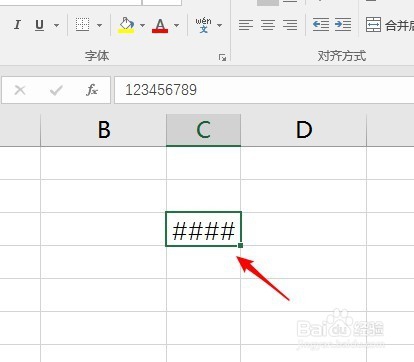Open the insert function fx dialog
This screenshot has width=414, height=362.
coord(92,90)
